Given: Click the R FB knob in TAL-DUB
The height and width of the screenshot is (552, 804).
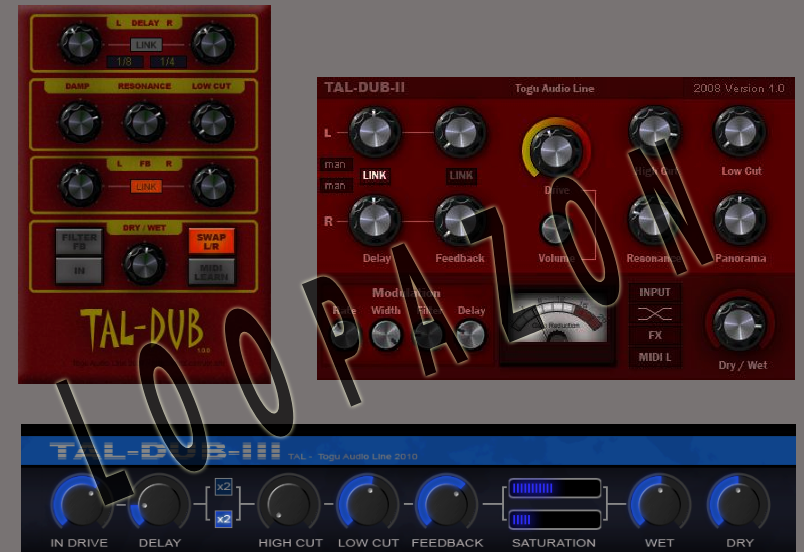Looking at the screenshot, I should pos(213,186).
